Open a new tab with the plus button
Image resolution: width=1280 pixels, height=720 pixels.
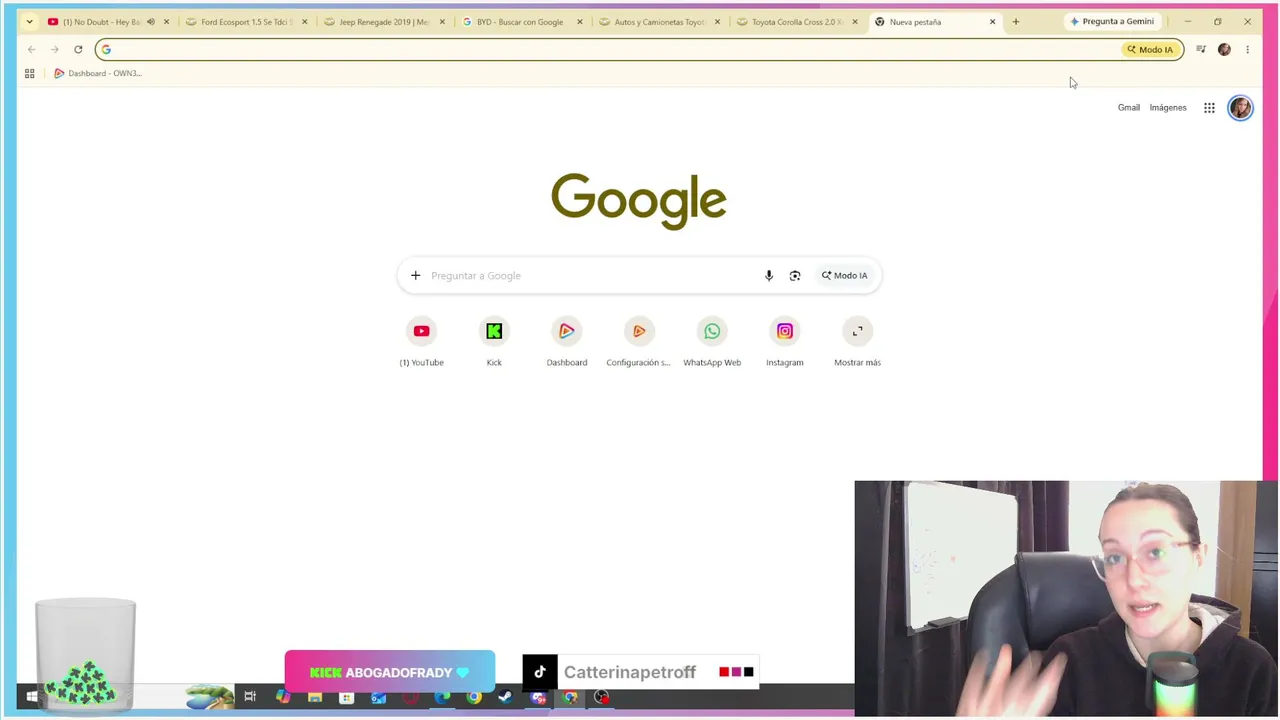pos(1016,21)
